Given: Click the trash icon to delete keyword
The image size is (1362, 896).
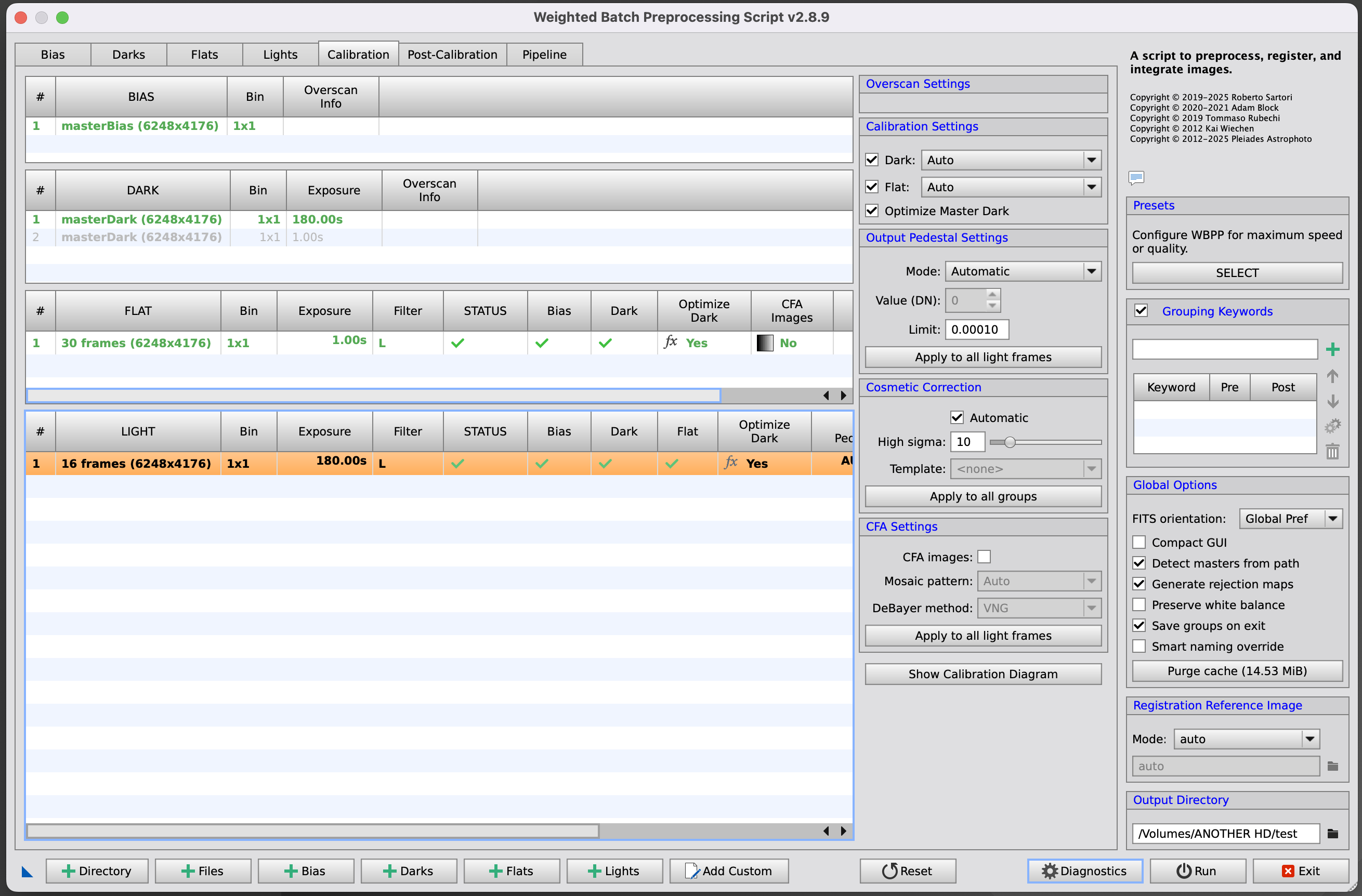Looking at the screenshot, I should coord(1332,452).
